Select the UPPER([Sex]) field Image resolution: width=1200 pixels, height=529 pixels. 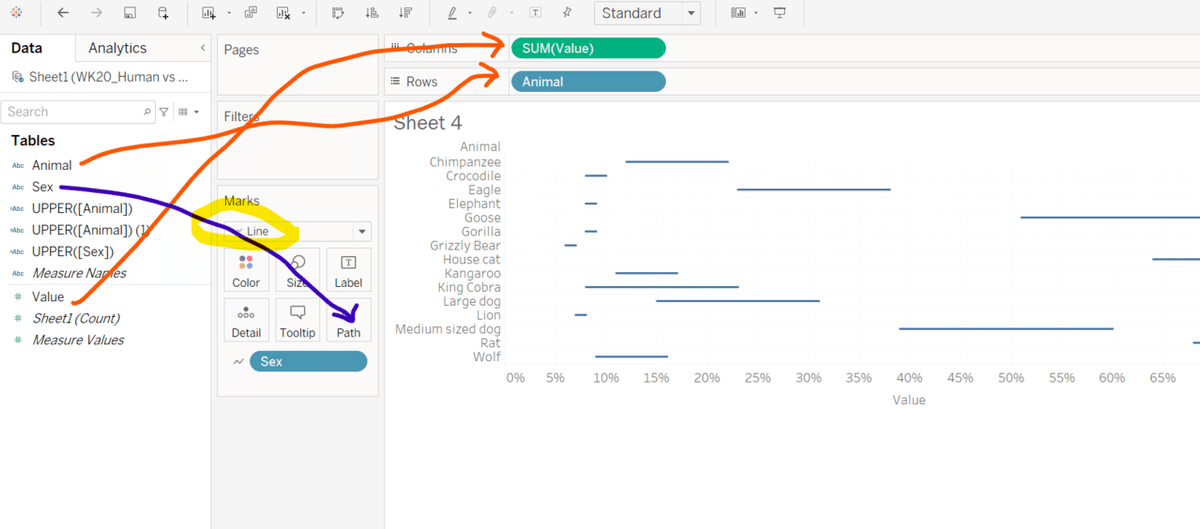[x=72, y=251]
